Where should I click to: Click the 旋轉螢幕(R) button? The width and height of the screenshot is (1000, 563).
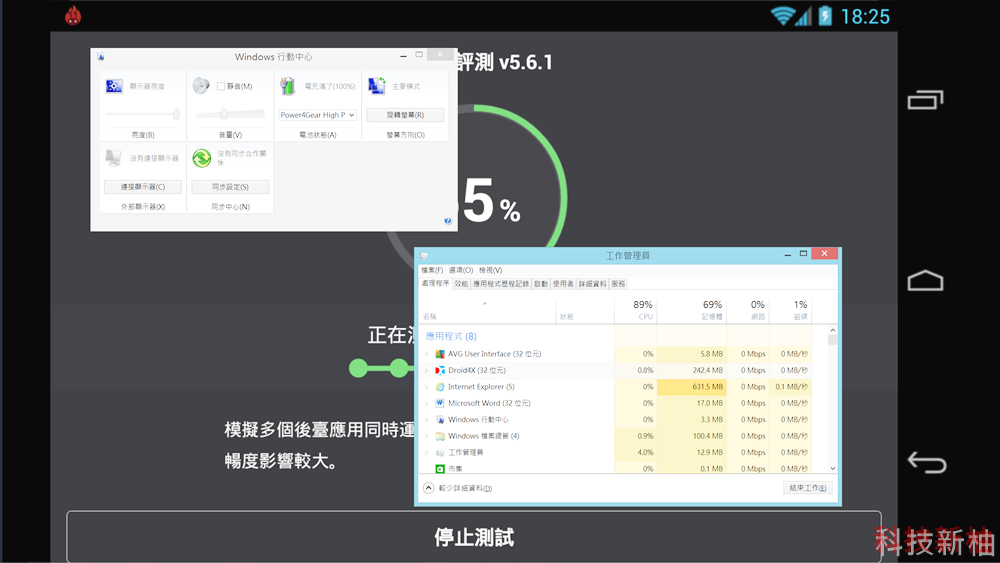(x=405, y=115)
